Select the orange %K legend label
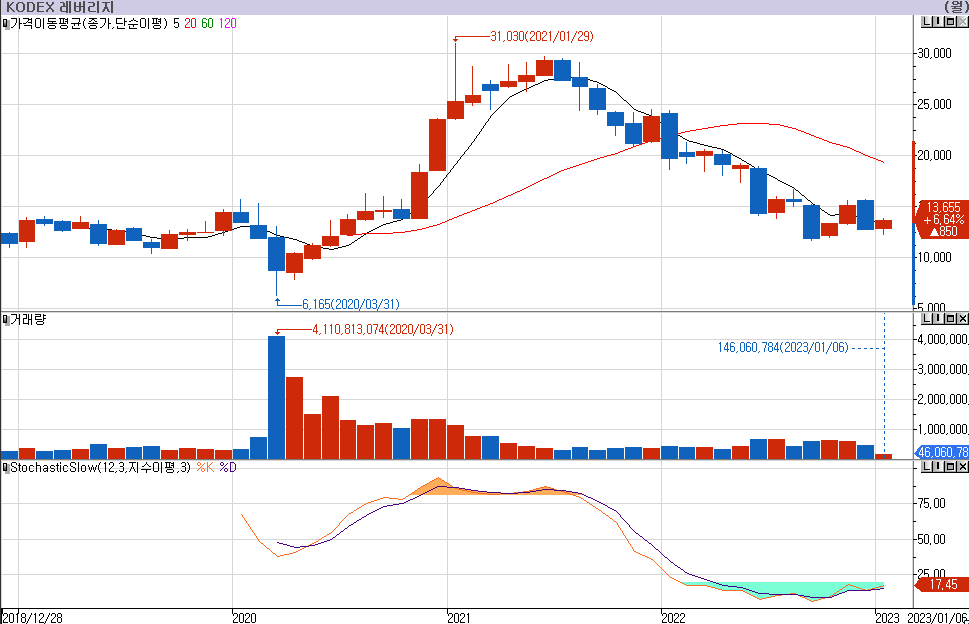 (205, 468)
